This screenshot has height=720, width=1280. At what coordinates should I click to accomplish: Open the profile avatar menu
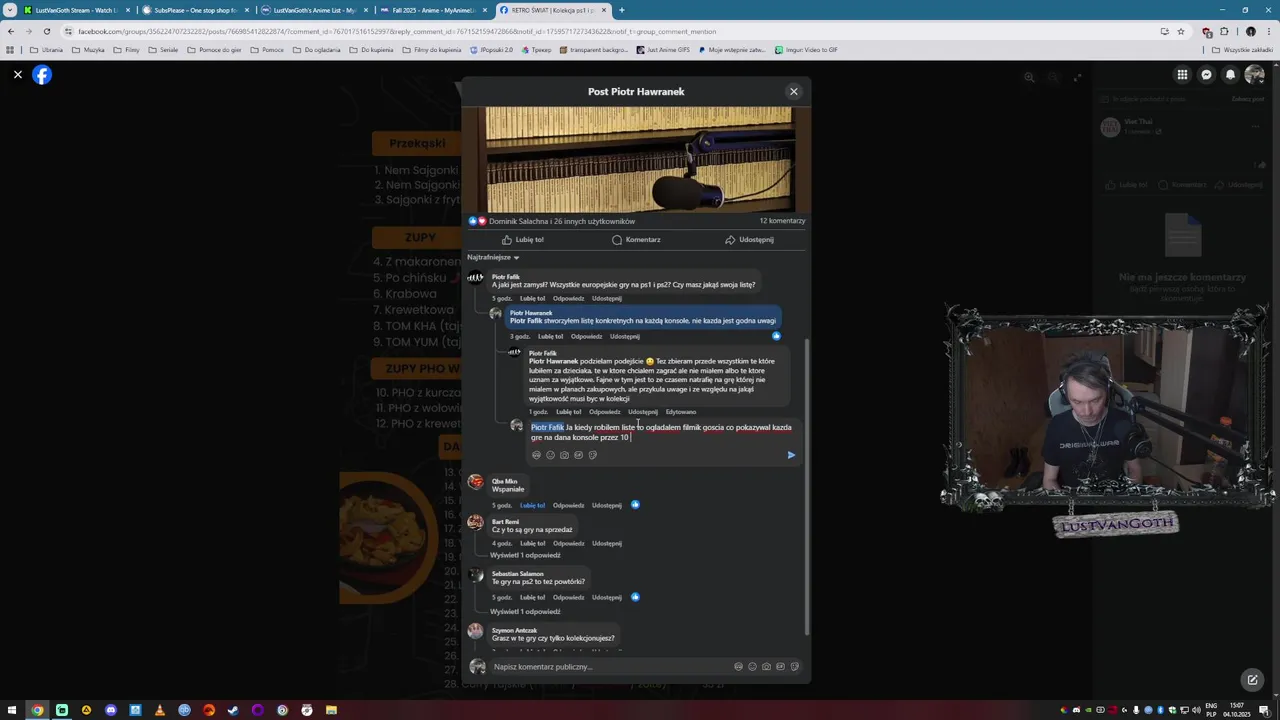pos(1254,75)
